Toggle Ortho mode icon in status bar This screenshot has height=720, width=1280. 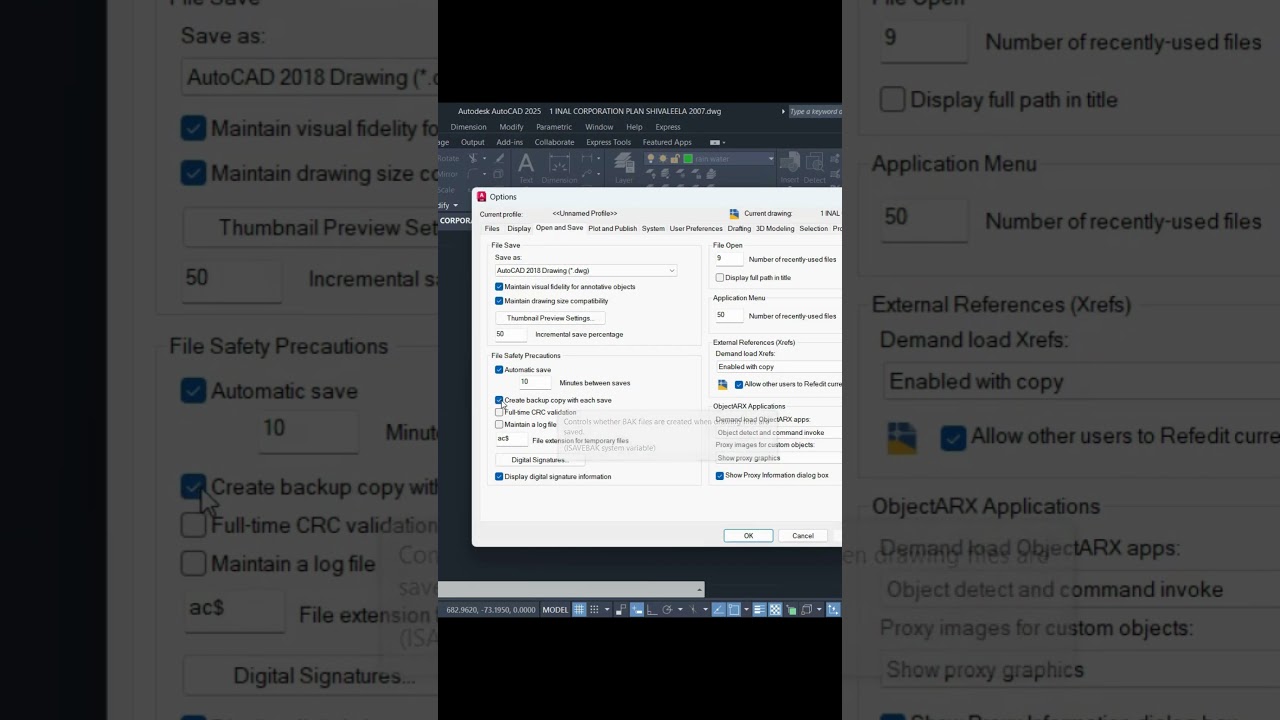[652, 609]
